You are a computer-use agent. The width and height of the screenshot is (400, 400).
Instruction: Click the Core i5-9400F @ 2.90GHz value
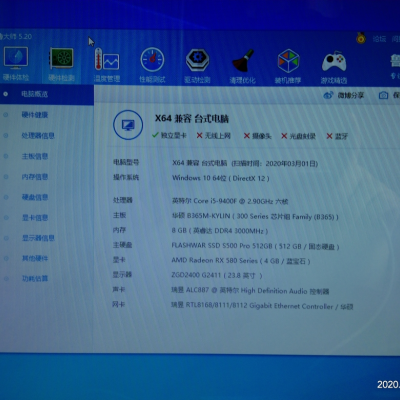point(230,201)
